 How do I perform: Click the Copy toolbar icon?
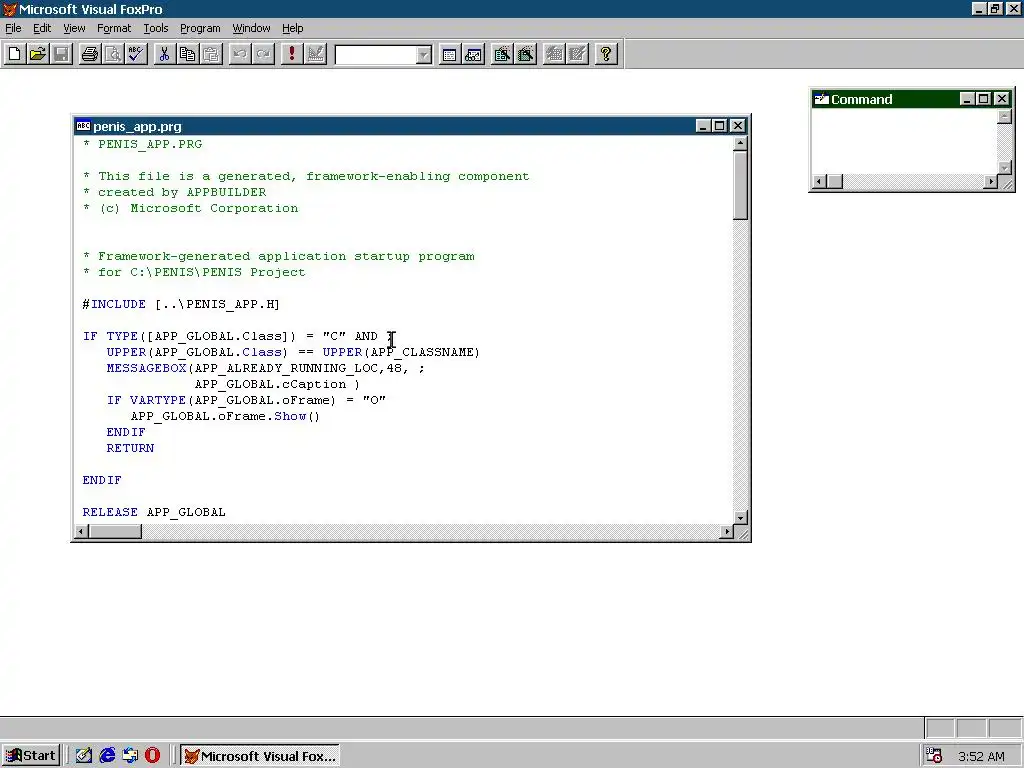187,54
